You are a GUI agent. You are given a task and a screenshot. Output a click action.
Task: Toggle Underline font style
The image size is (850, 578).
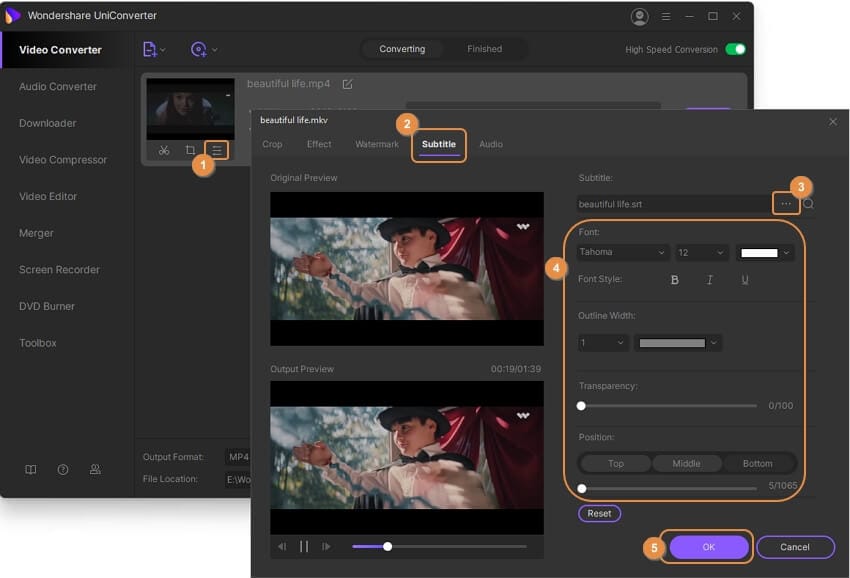coord(745,280)
